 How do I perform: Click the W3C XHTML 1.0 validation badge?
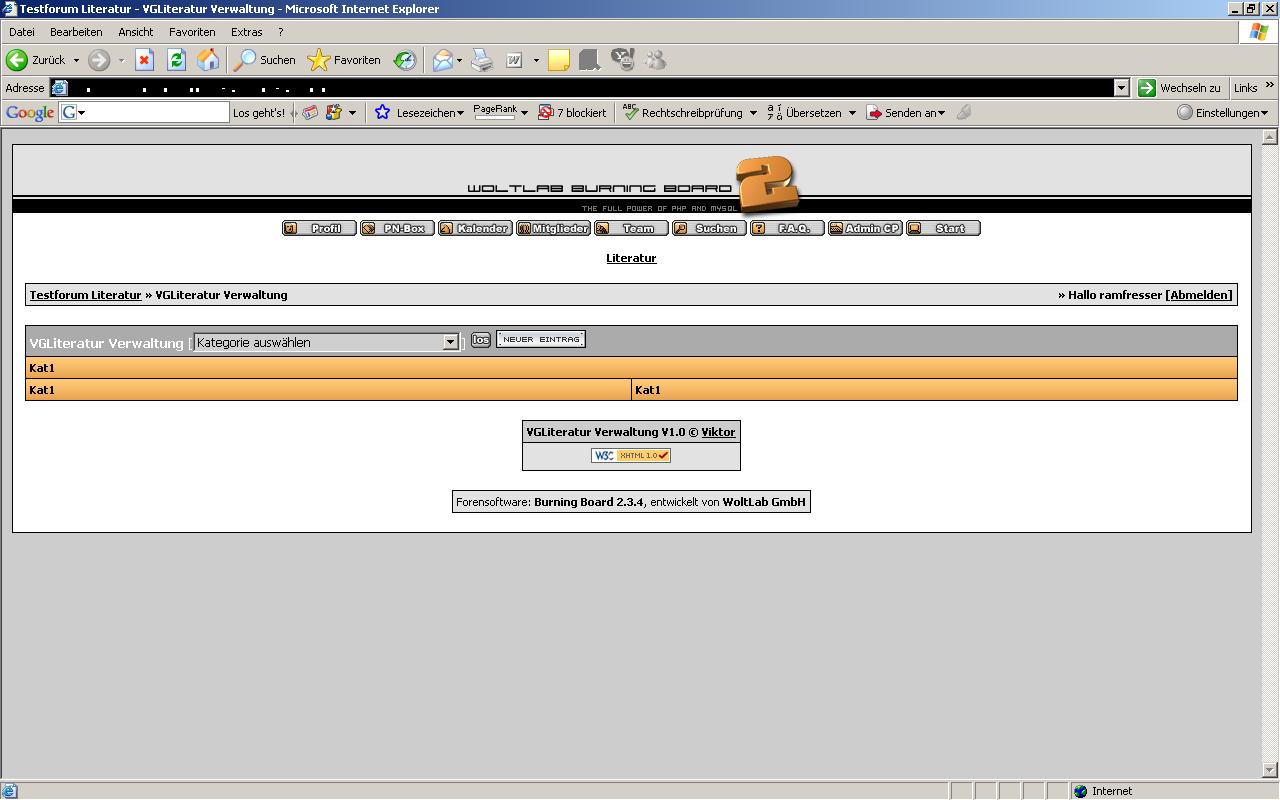tap(631, 456)
